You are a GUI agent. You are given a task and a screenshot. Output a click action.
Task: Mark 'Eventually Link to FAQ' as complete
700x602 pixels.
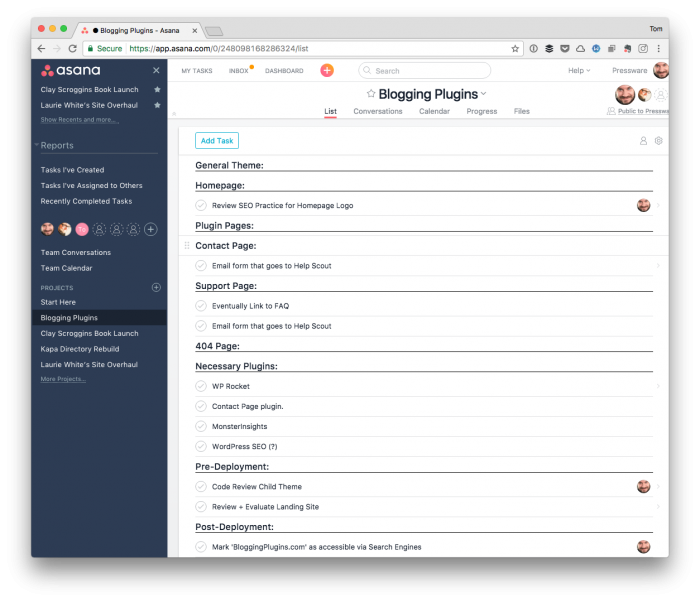coord(201,306)
